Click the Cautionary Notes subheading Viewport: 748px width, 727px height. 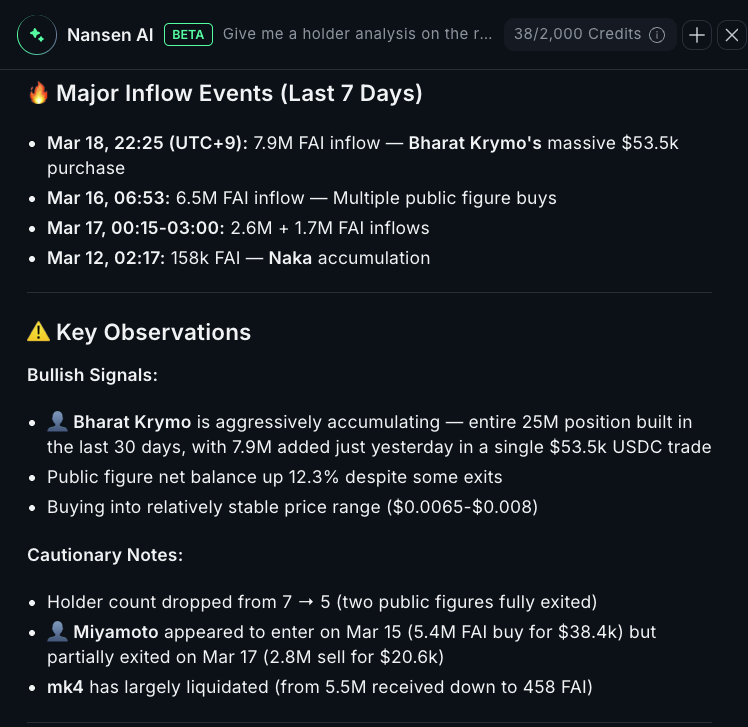point(104,554)
